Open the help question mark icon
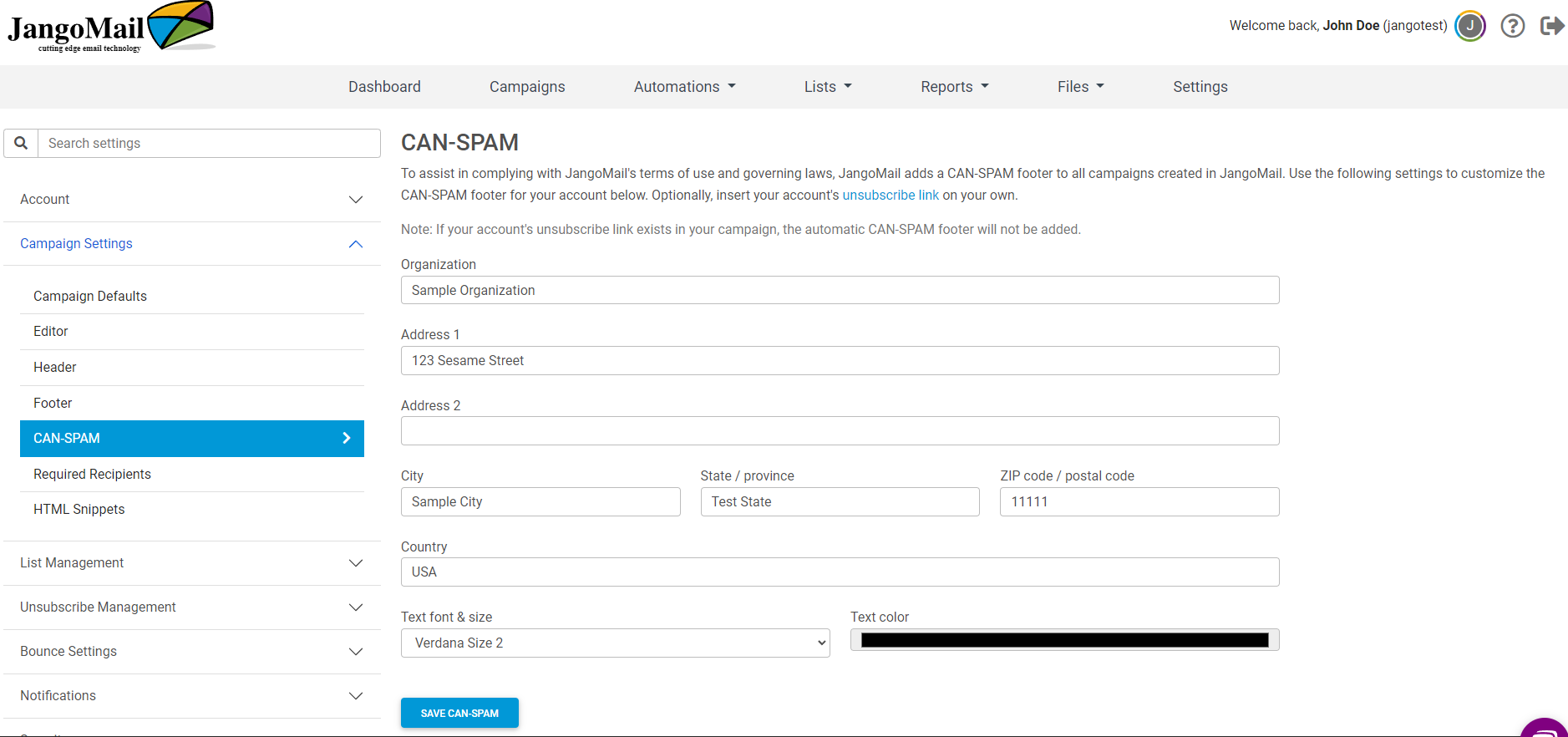 (x=1512, y=26)
